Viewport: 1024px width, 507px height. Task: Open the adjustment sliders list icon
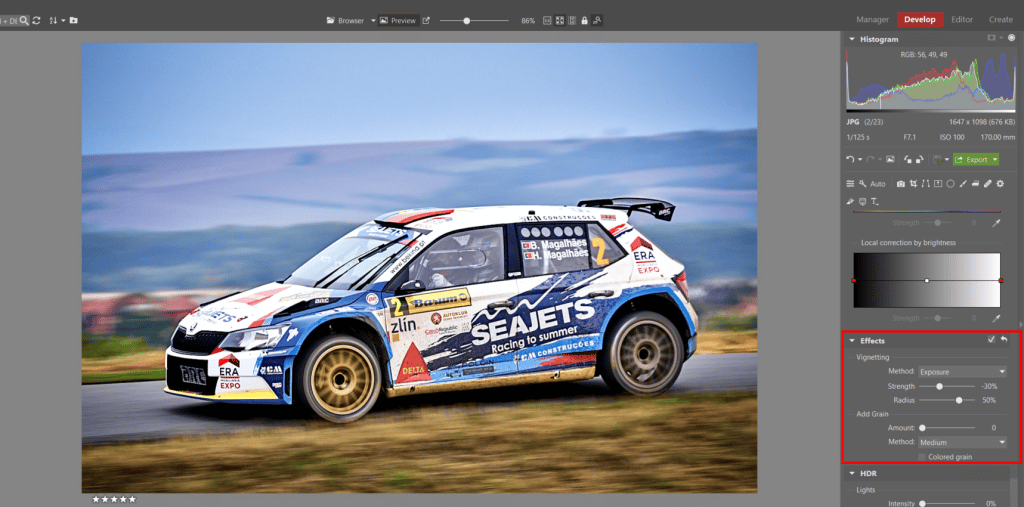(x=850, y=184)
